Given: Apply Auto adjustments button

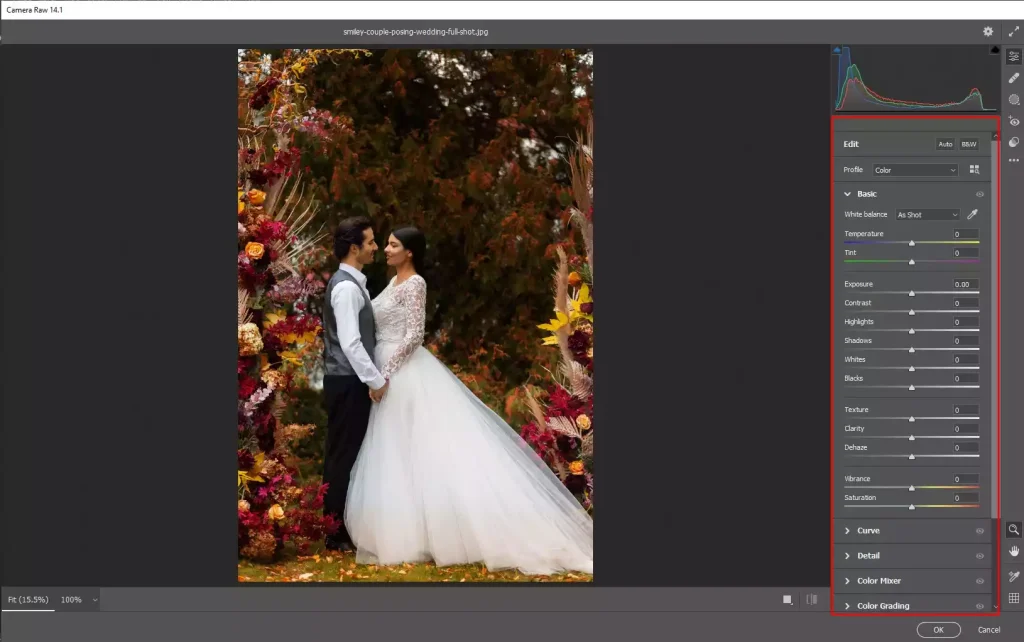Looking at the screenshot, I should coord(944,143).
